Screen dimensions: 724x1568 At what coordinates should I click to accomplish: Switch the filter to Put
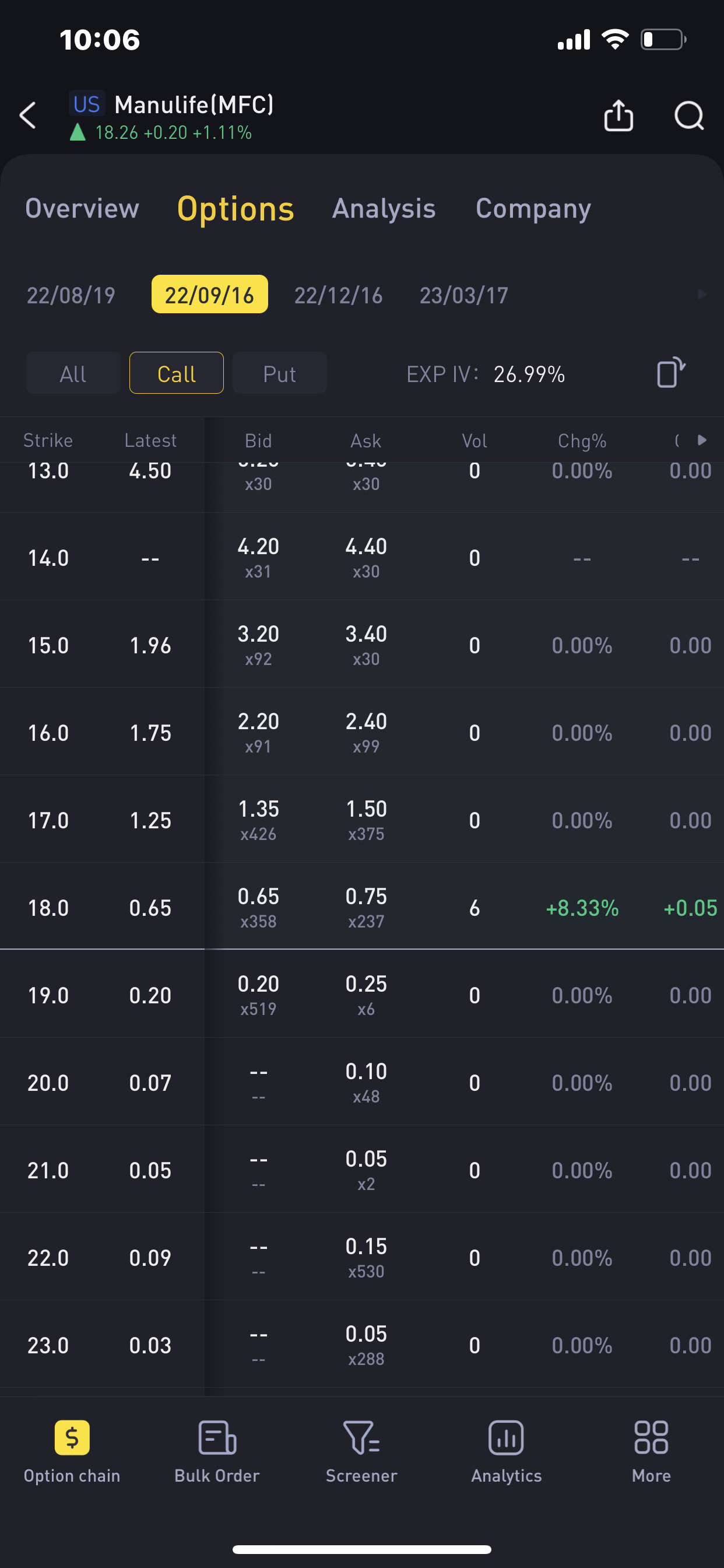pyautogui.click(x=280, y=373)
